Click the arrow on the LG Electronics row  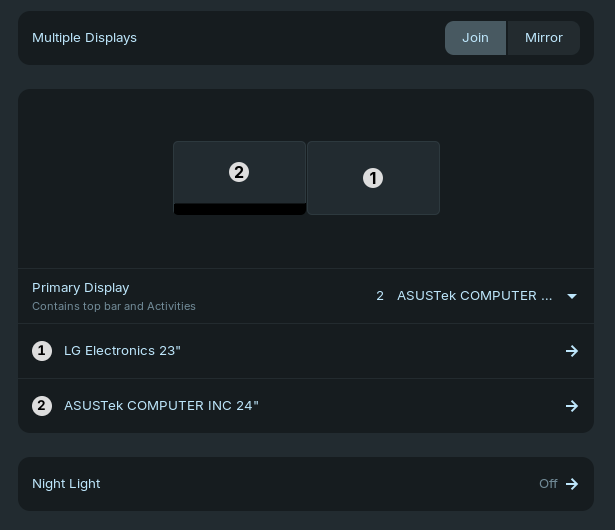pyautogui.click(x=572, y=351)
